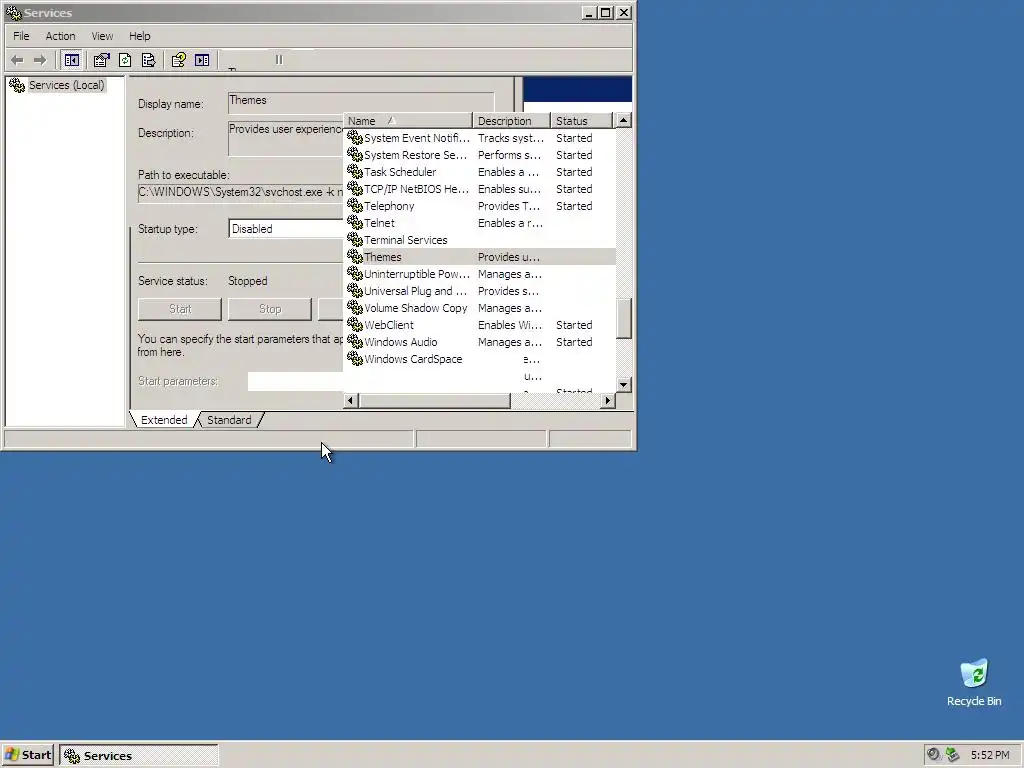Click the Refresh toolbar icon

point(125,60)
